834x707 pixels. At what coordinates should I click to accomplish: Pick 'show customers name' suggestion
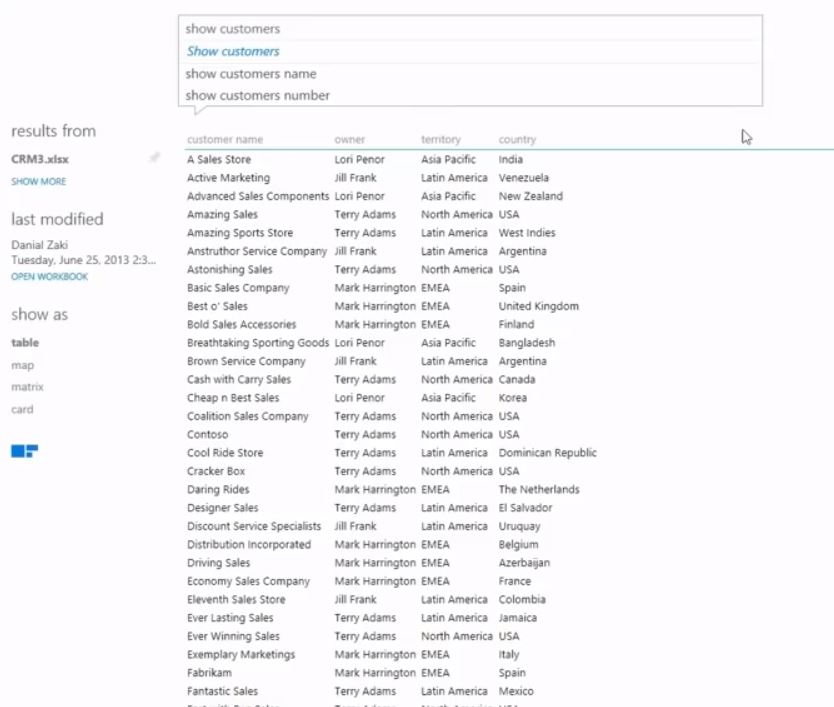pos(250,74)
